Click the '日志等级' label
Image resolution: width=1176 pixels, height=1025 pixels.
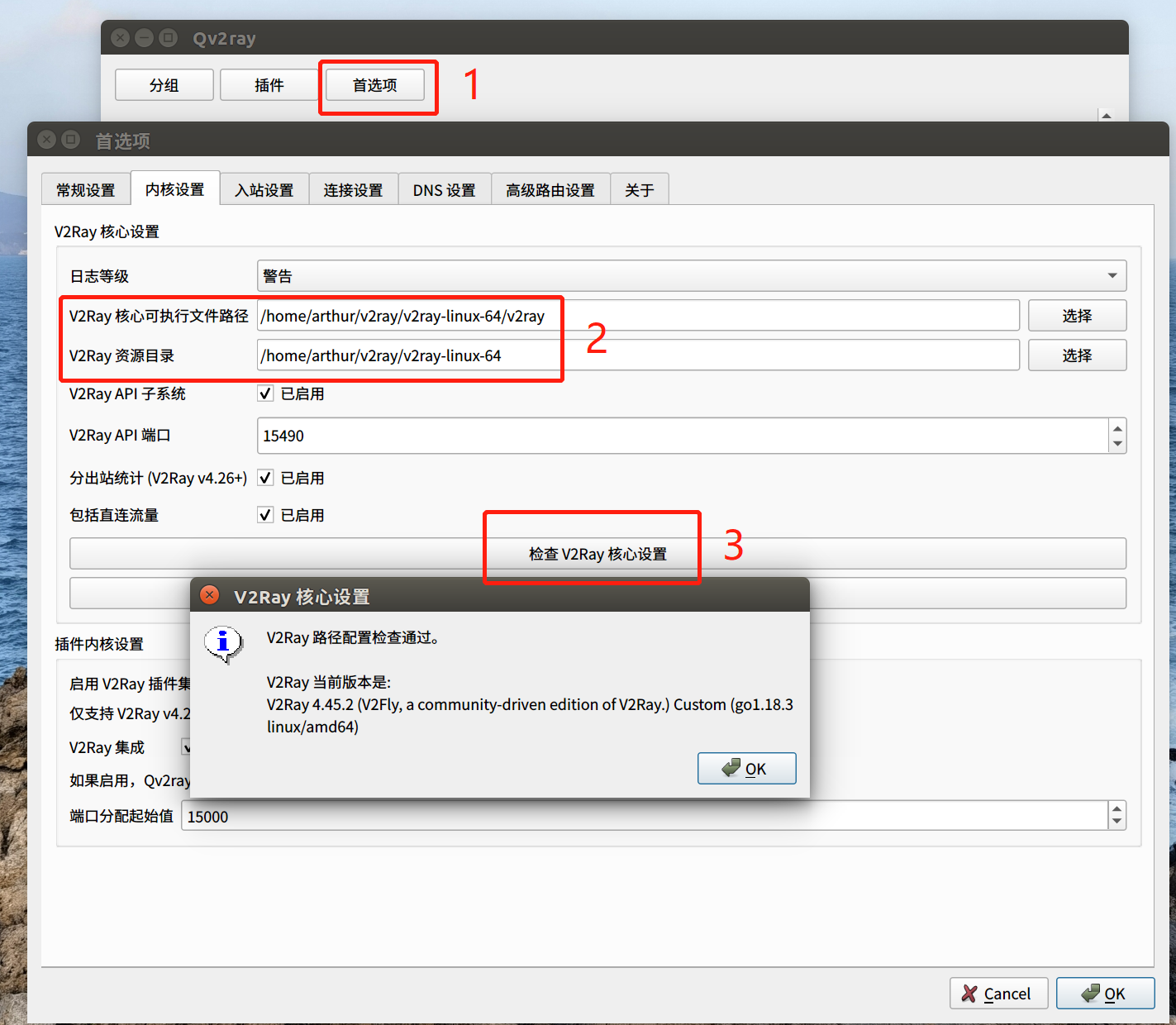click(99, 275)
